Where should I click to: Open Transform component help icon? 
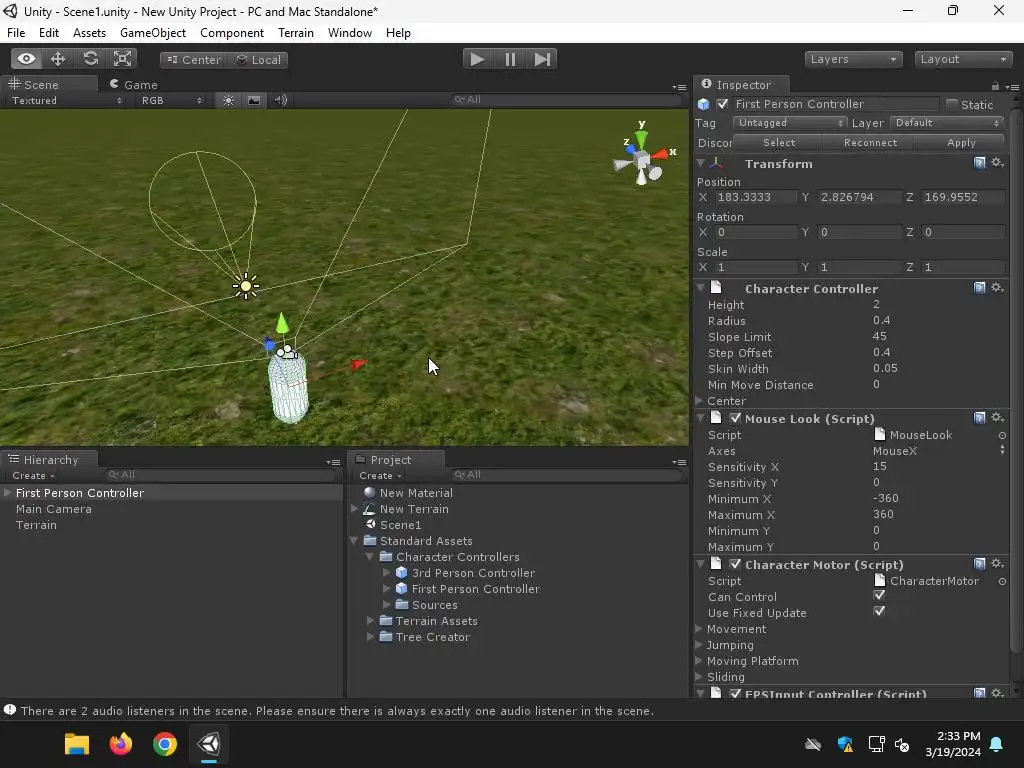979,163
